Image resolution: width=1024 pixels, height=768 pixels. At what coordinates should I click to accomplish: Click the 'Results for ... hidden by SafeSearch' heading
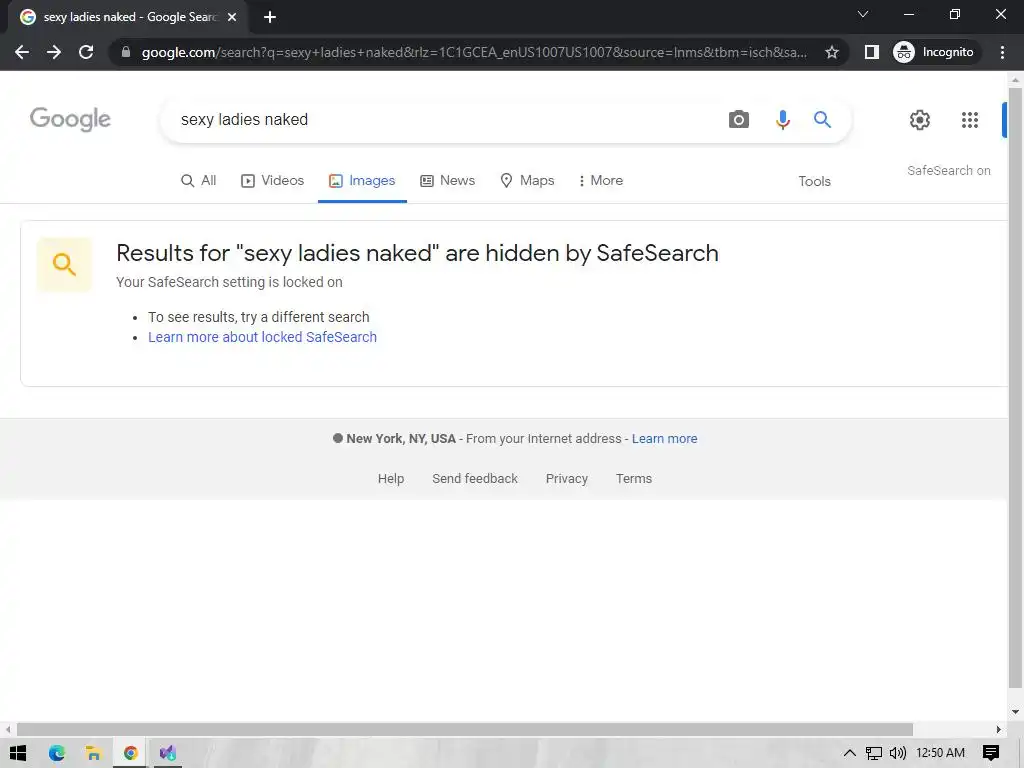click(417, 253)
